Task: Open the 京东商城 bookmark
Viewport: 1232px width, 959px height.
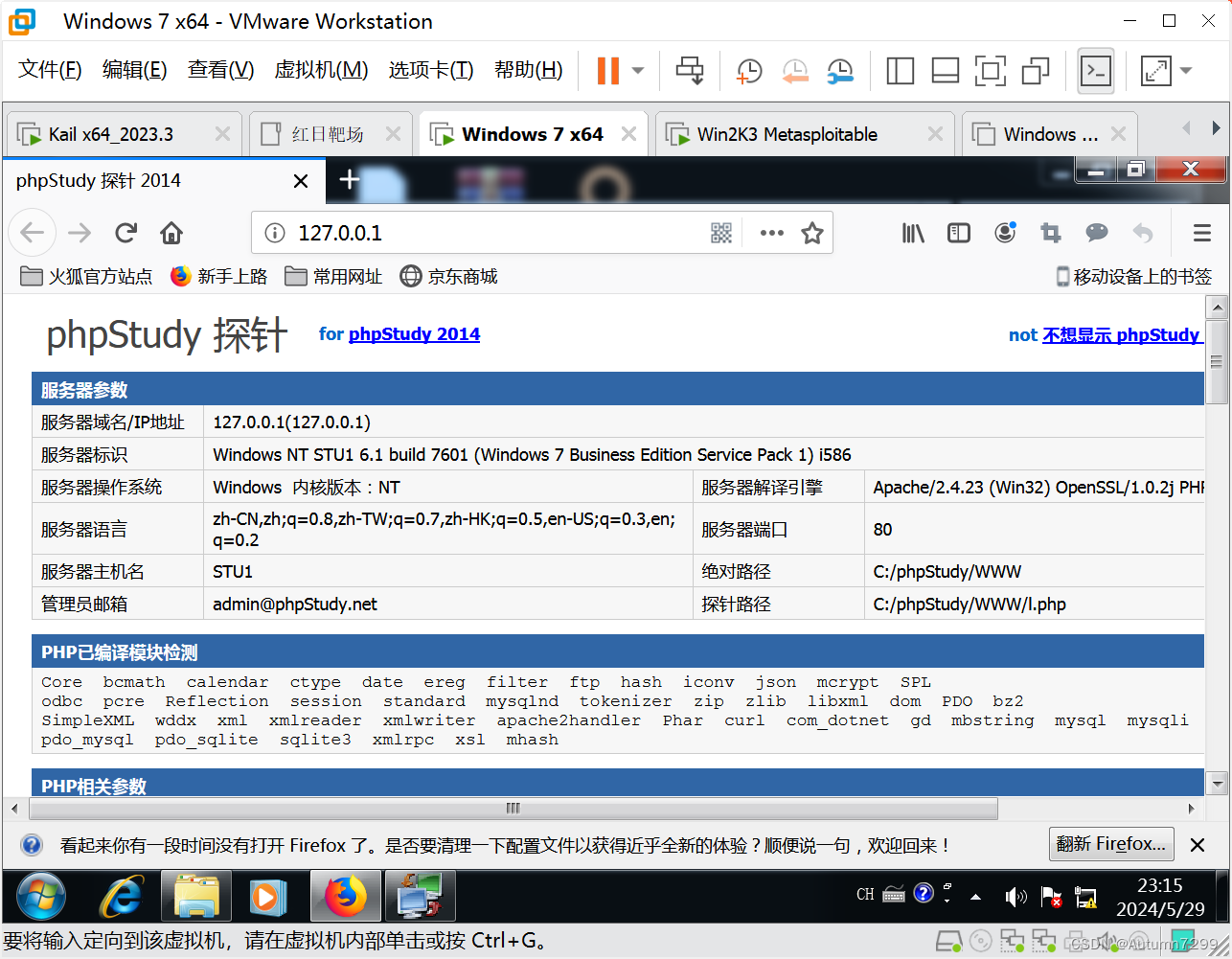Action: 449,277
